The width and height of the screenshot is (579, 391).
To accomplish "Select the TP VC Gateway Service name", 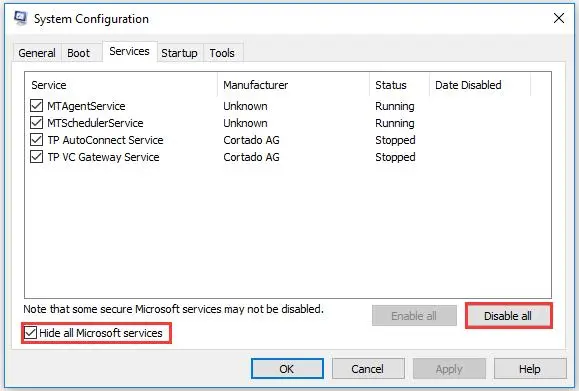I will click(x=103, y=157).
